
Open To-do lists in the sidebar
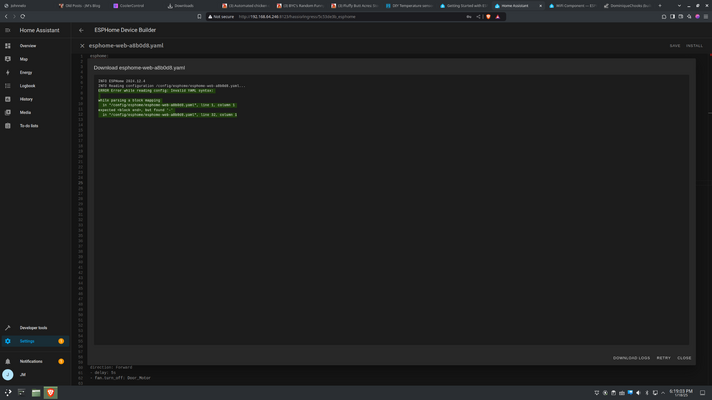[x=35, y=126]
